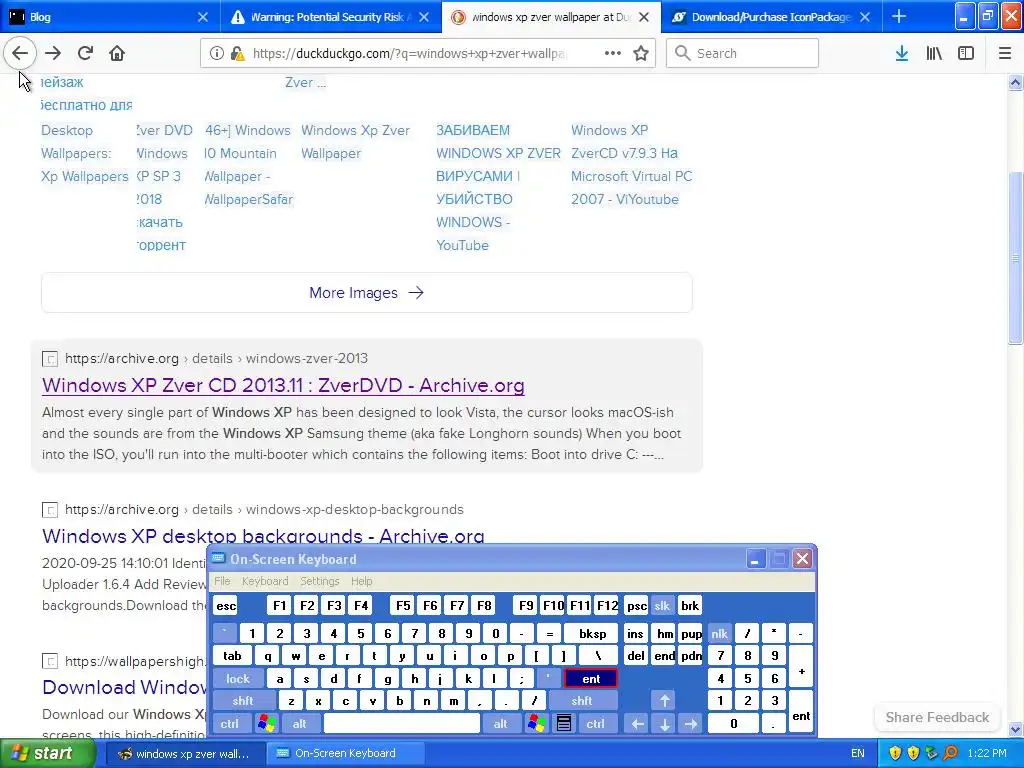1024x768 pixels.
Task: Show site information icon in address bar
Action: click(x=216, y=53)
